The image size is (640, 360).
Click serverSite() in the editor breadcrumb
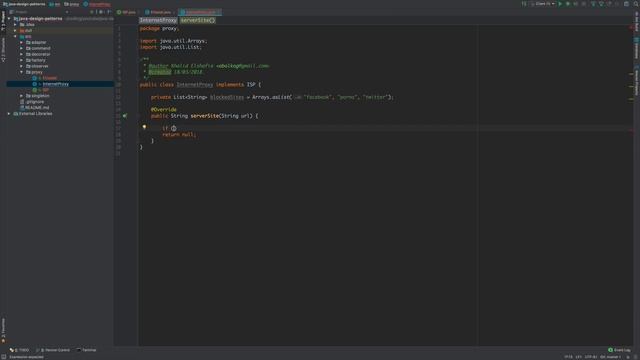pos(198,20)
